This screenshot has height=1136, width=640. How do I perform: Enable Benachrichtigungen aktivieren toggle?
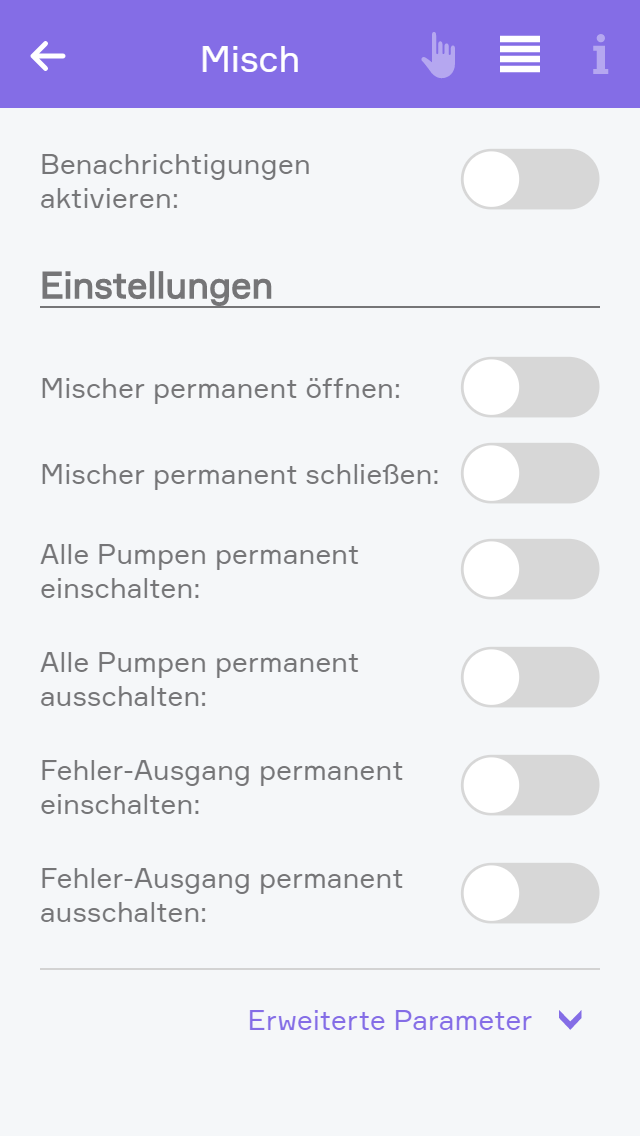click(x=530, y=180)
